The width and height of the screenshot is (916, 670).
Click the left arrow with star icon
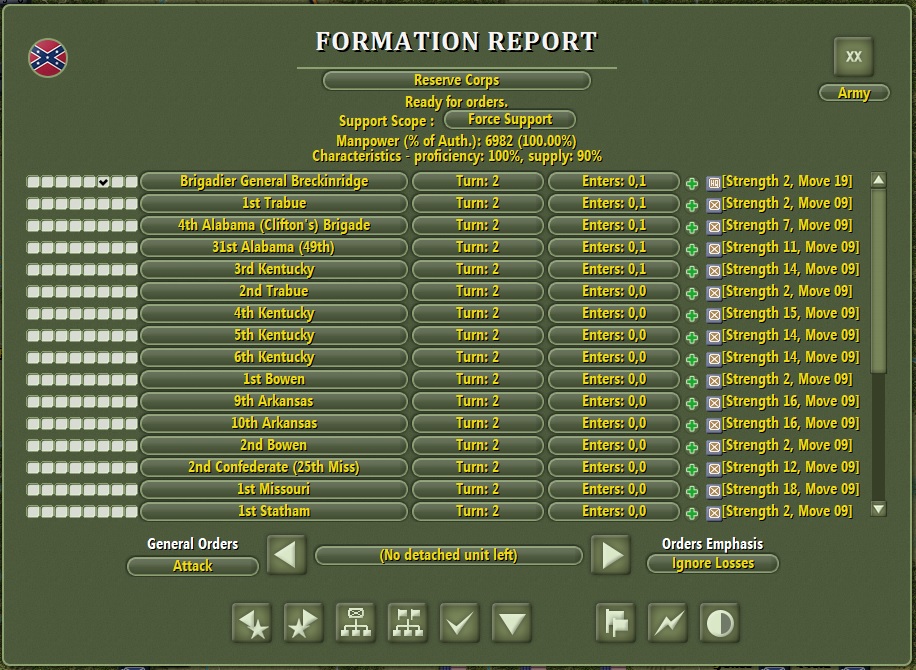pyautogui.click(x=252, y=623)
